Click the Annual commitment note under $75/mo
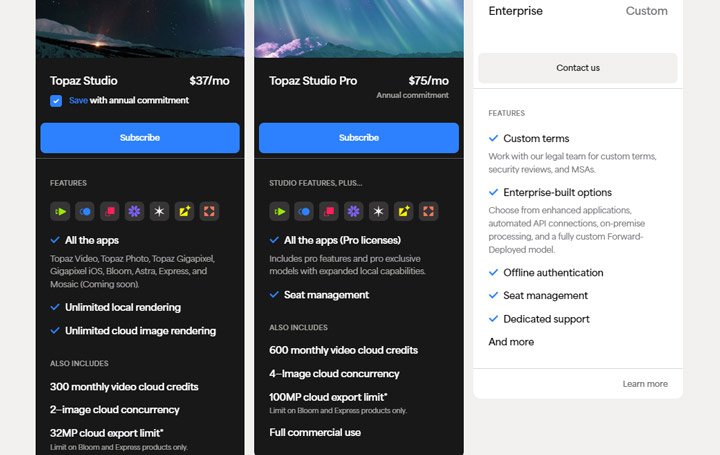This screenshot has width=720, height=455. 412,95
